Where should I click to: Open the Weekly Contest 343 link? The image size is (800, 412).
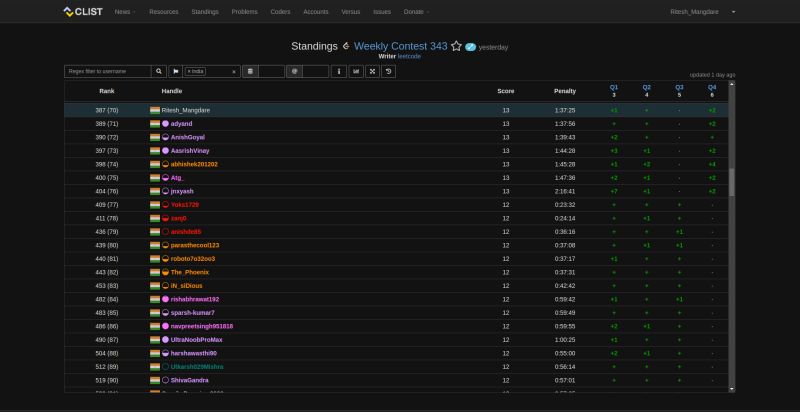(x=400, y=46)
